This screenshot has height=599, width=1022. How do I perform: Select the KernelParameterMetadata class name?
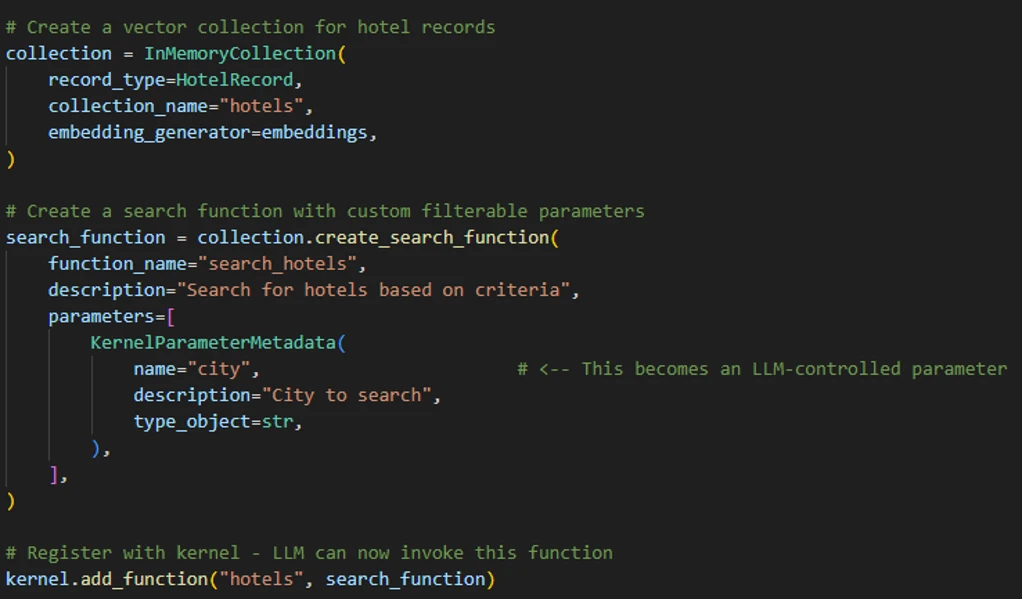[213, 343]
